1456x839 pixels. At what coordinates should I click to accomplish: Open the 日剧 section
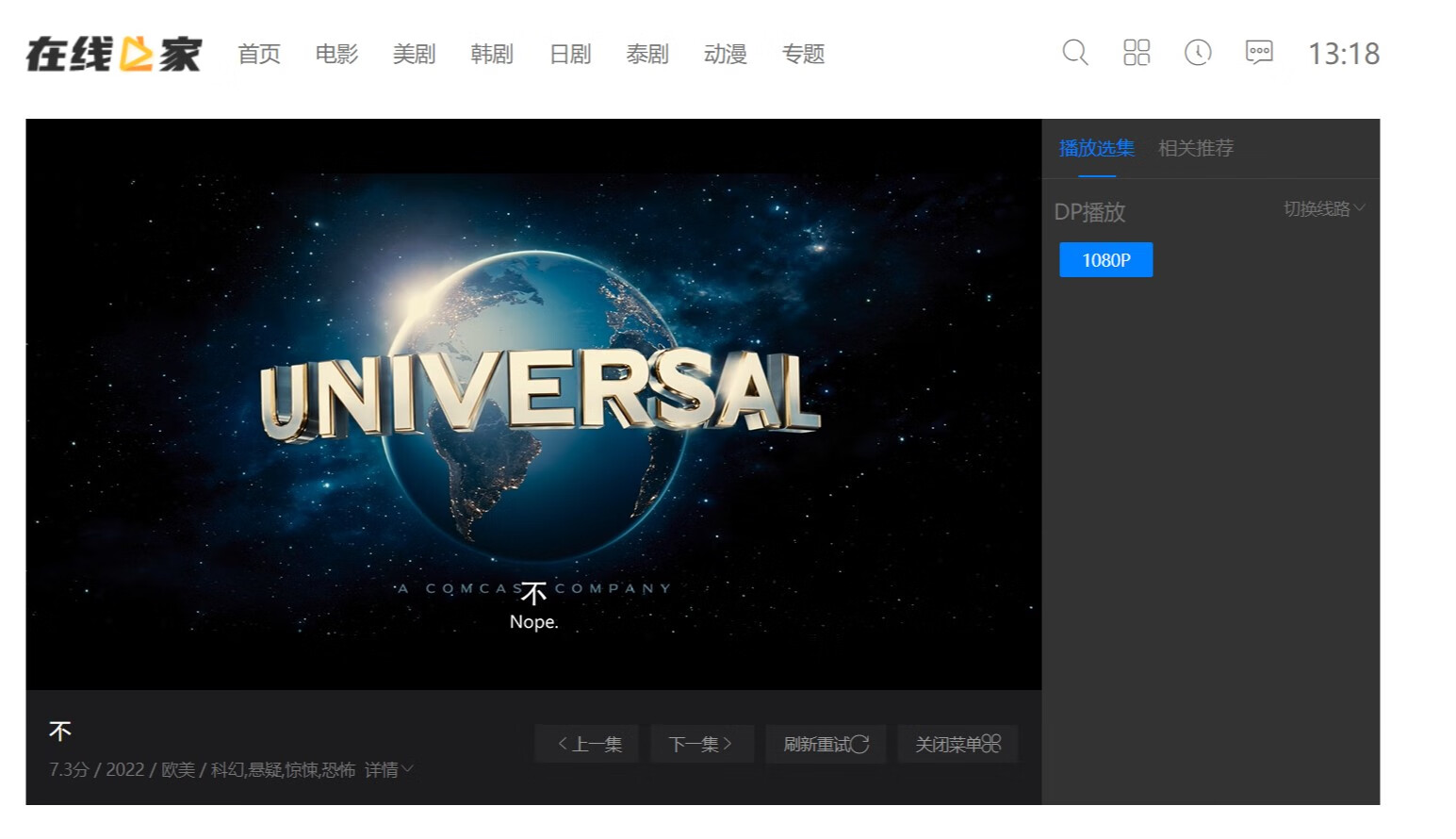coord(570,55)
